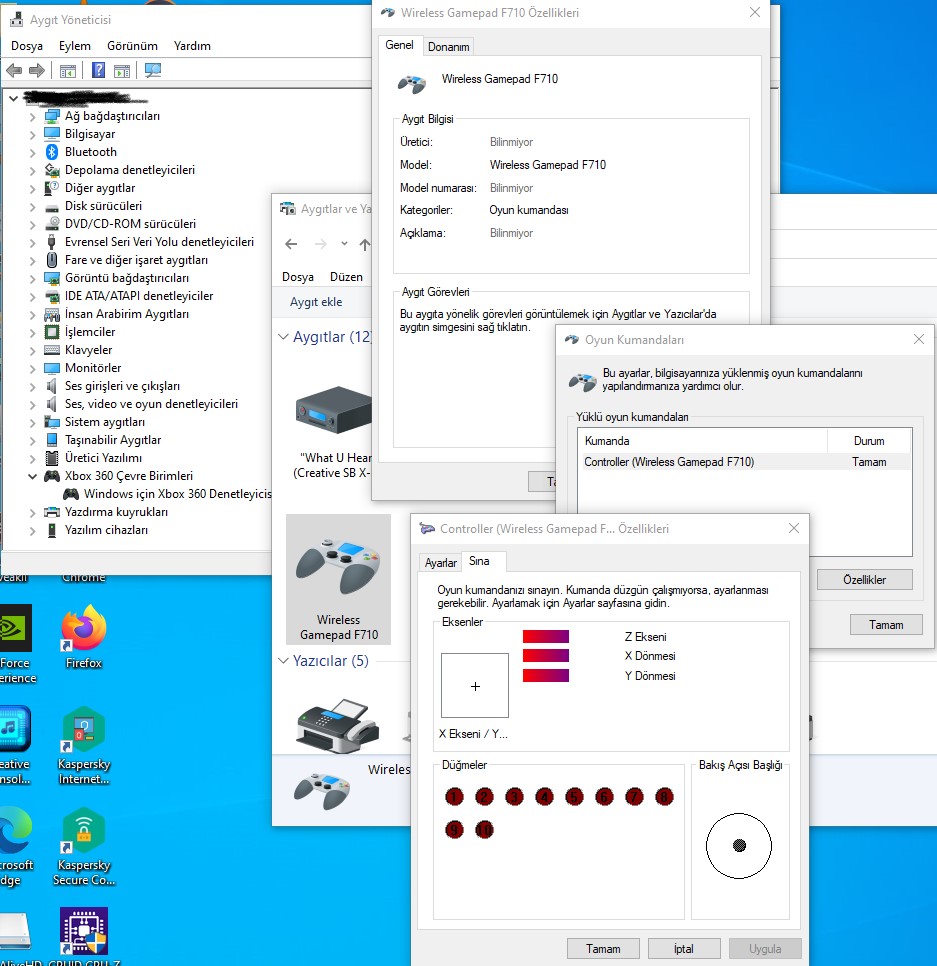Open the Kaspersky Internet desktop shortcut
Viewport: 937px width, 966px height.
[84, 745]
